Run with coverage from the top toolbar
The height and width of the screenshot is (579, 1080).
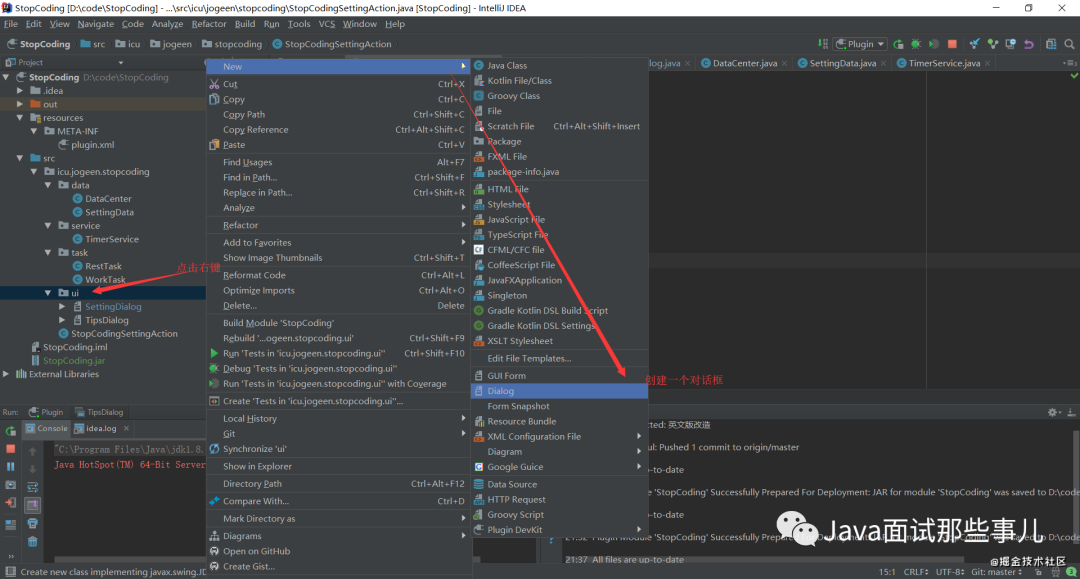934,44
